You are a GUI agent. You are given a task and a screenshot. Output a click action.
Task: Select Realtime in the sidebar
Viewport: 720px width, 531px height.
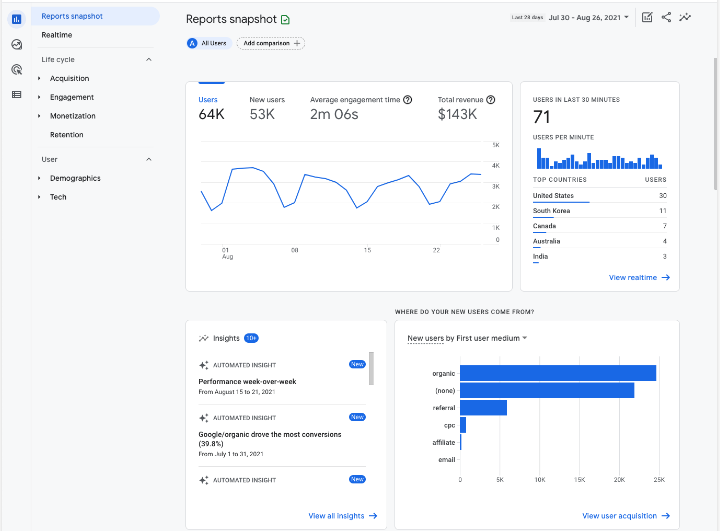57,35
